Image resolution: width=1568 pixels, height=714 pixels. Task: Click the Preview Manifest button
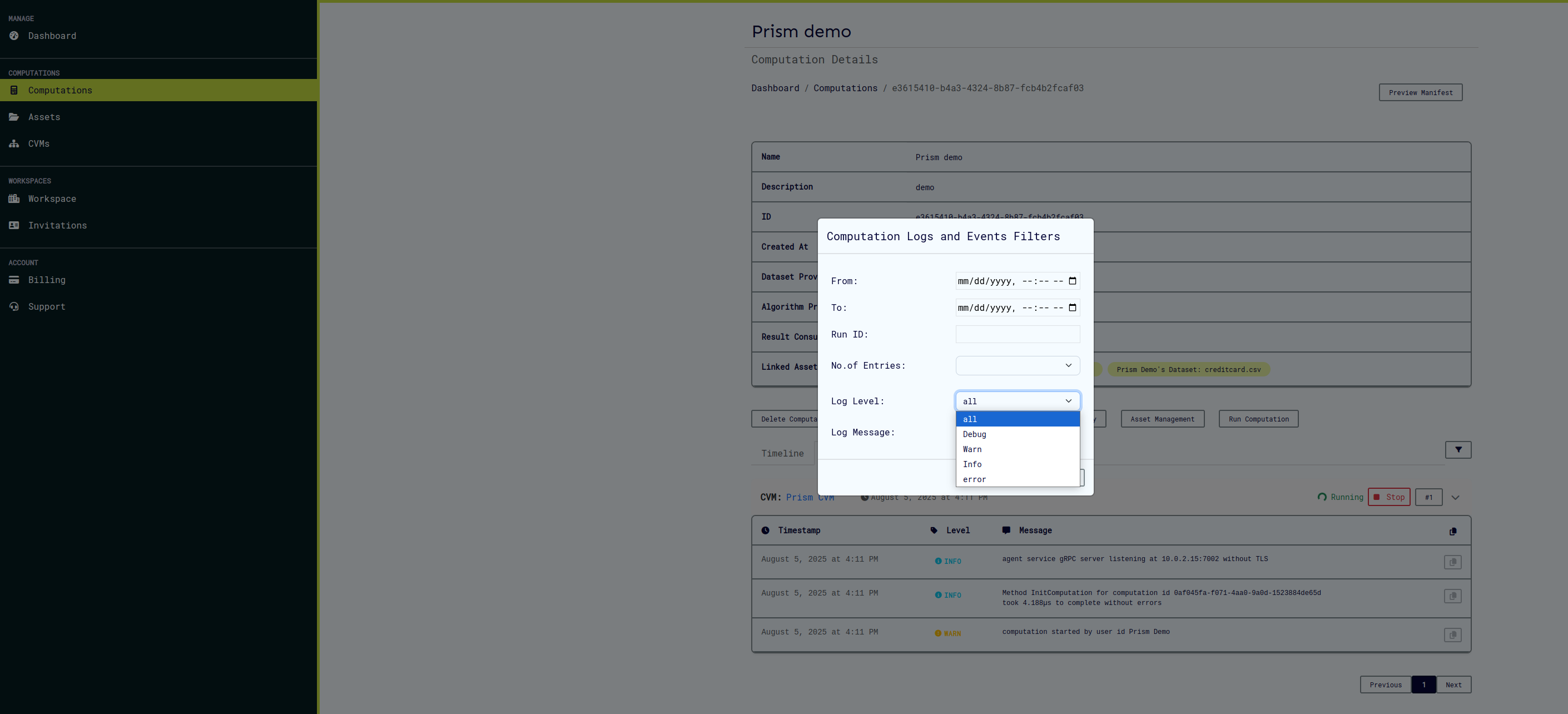point(1420,92)
